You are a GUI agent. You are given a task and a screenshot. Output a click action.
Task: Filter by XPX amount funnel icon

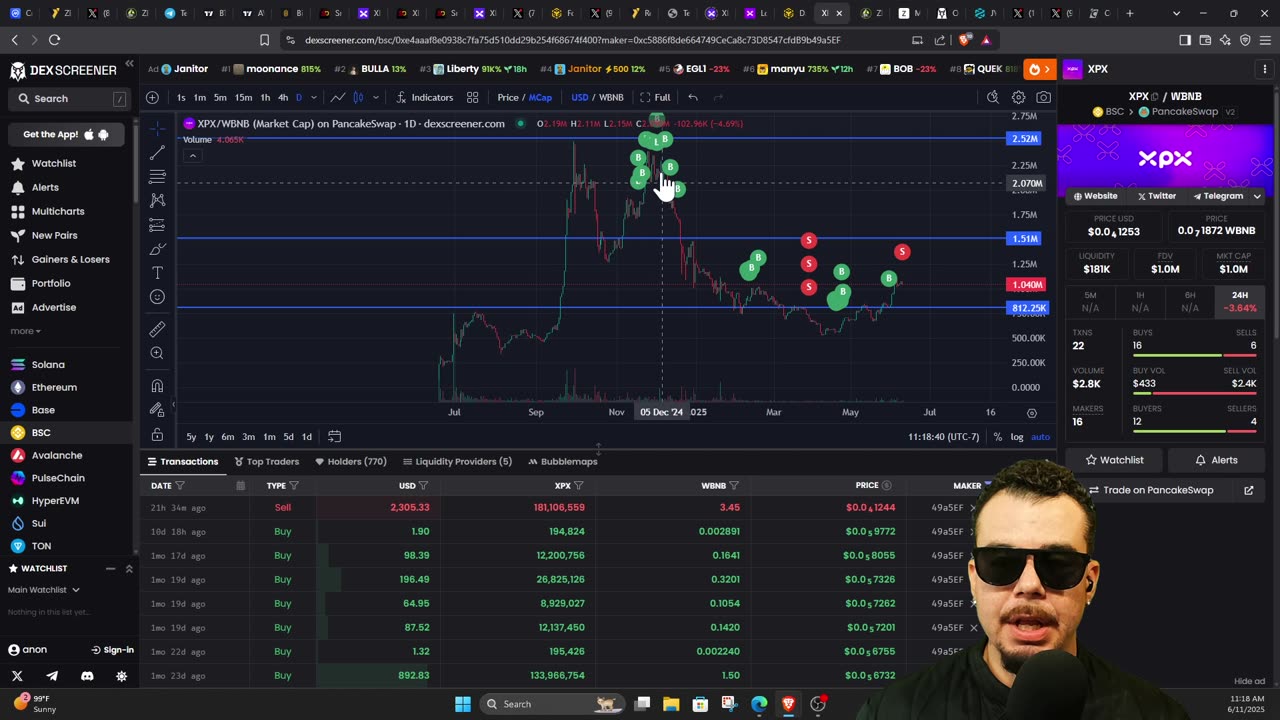click(579, 486)
